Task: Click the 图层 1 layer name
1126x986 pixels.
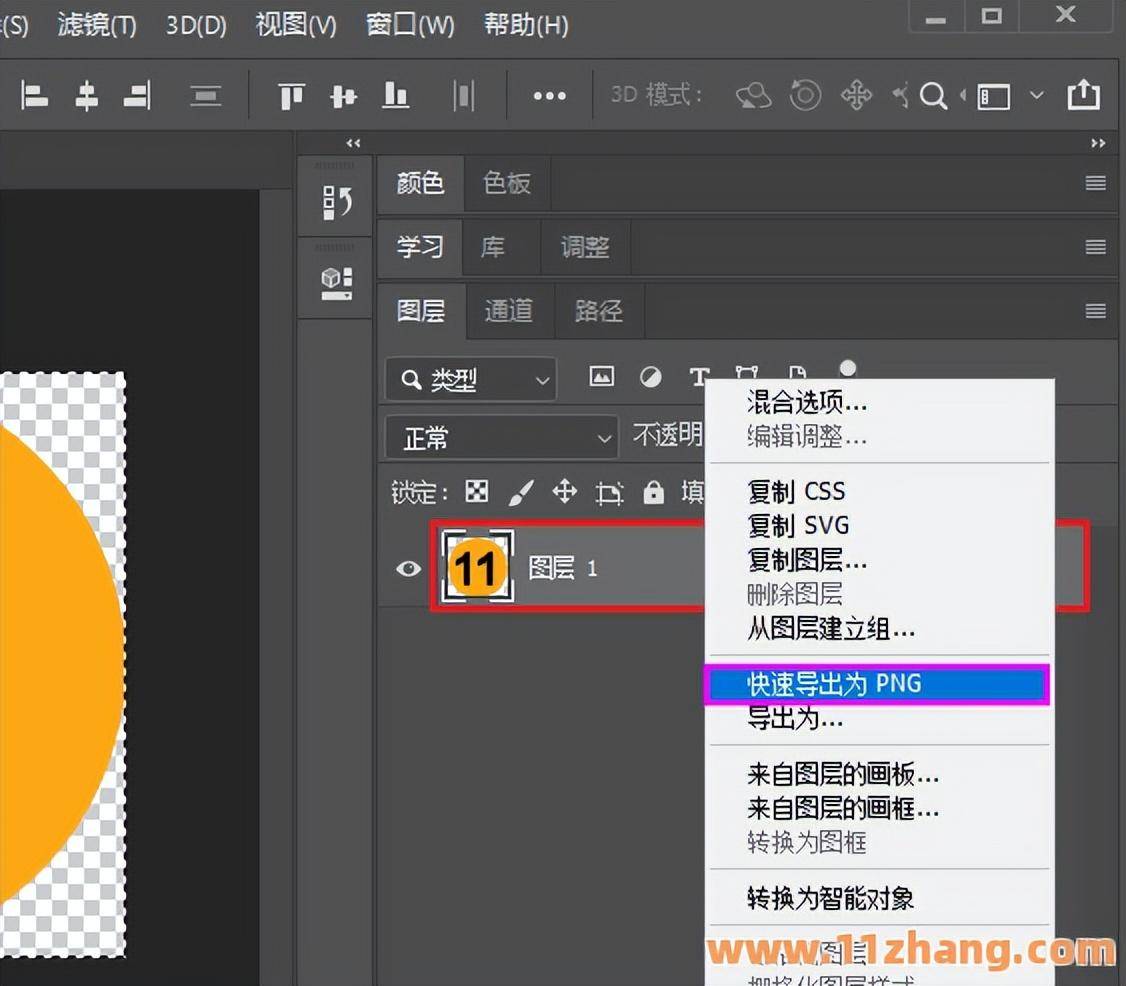Action: coord(562,569)
